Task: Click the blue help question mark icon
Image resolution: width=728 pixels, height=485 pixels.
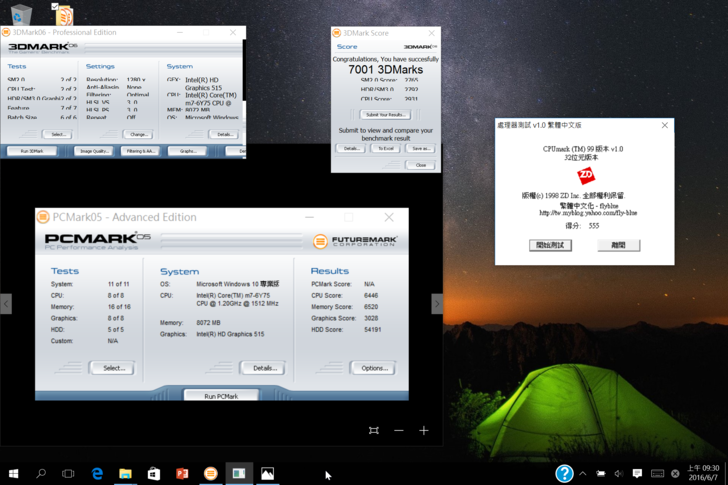Action: click(x=564, y=473)
